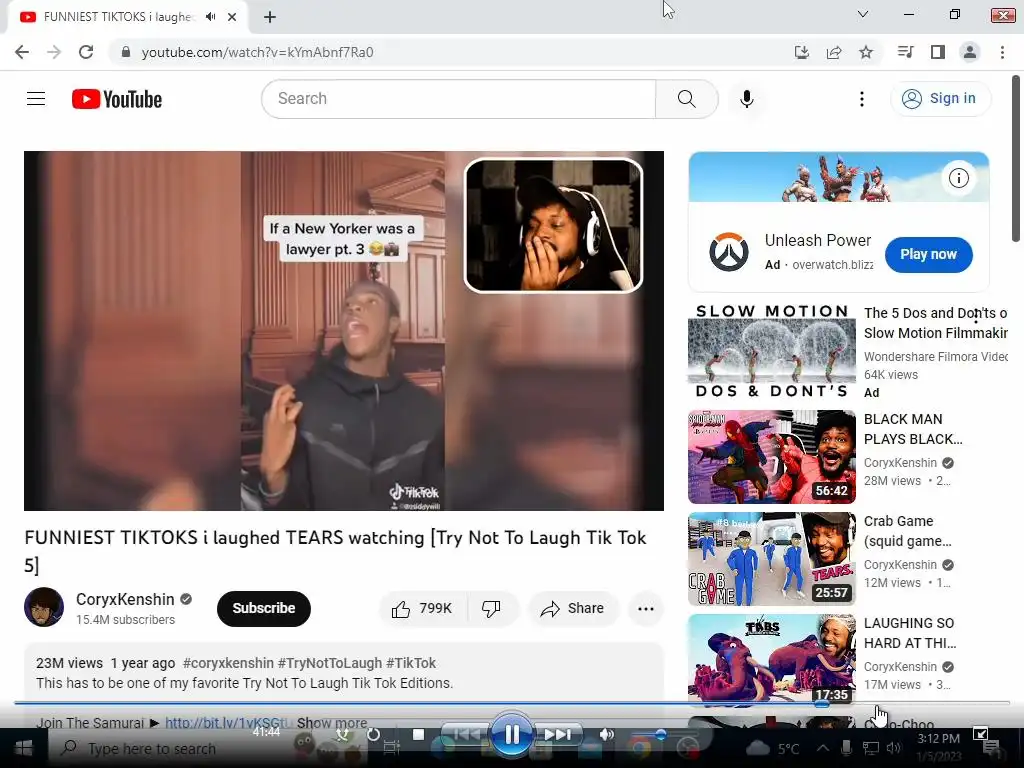
Task: Open the tab search chevron in title bar
Action: point(863,14)
